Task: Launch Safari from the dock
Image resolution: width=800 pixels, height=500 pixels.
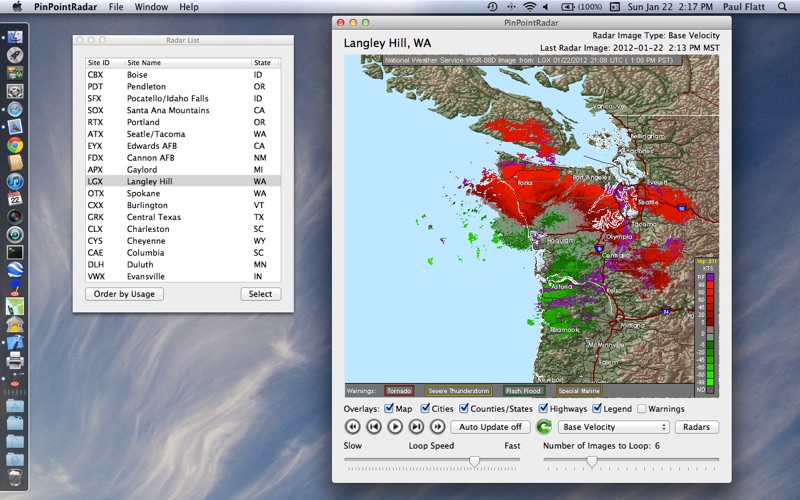Action: (x=15, y=109)
